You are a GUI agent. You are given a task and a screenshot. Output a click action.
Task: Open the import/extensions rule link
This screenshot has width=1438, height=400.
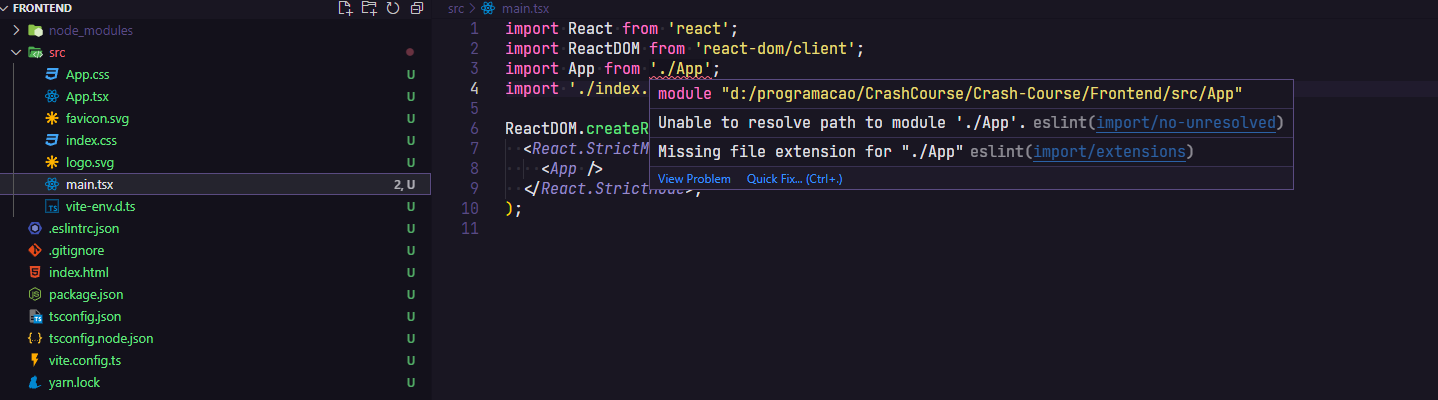tap(1110, 152)
